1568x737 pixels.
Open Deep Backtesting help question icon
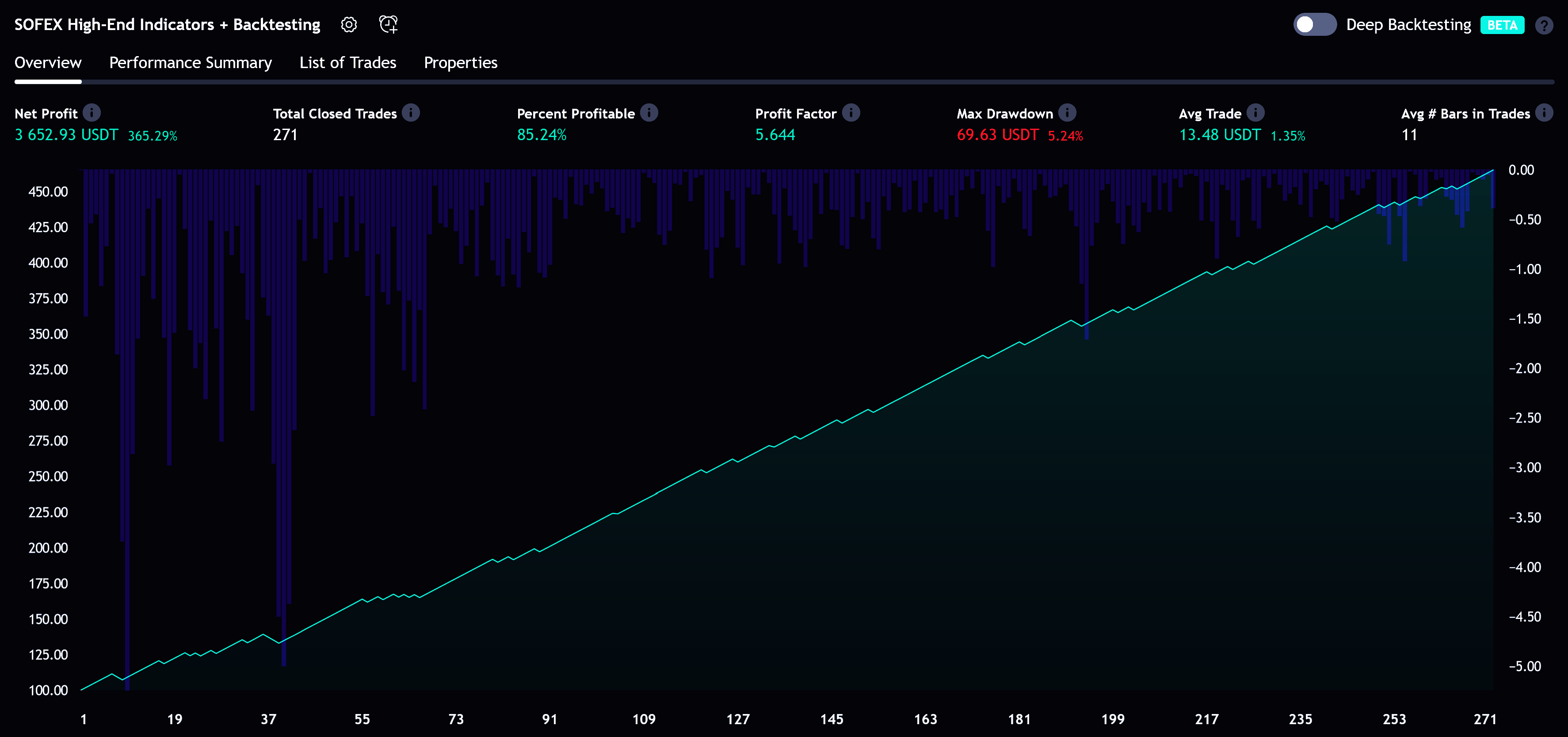[x=1544, y=26]
